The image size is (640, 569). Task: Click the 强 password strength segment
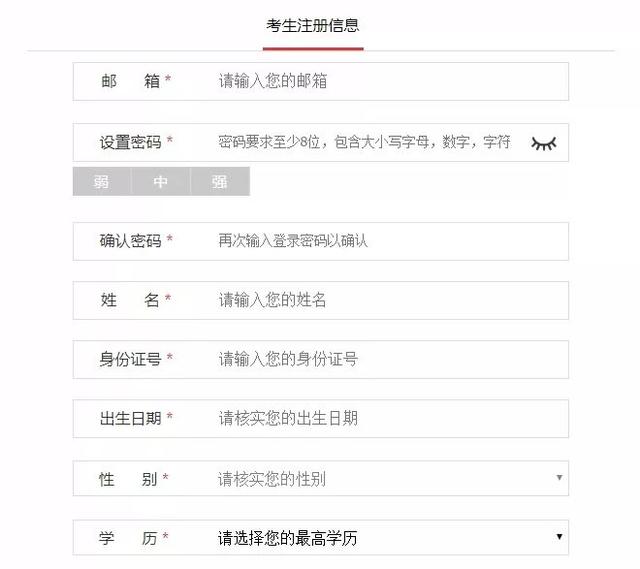pos(220,181)
